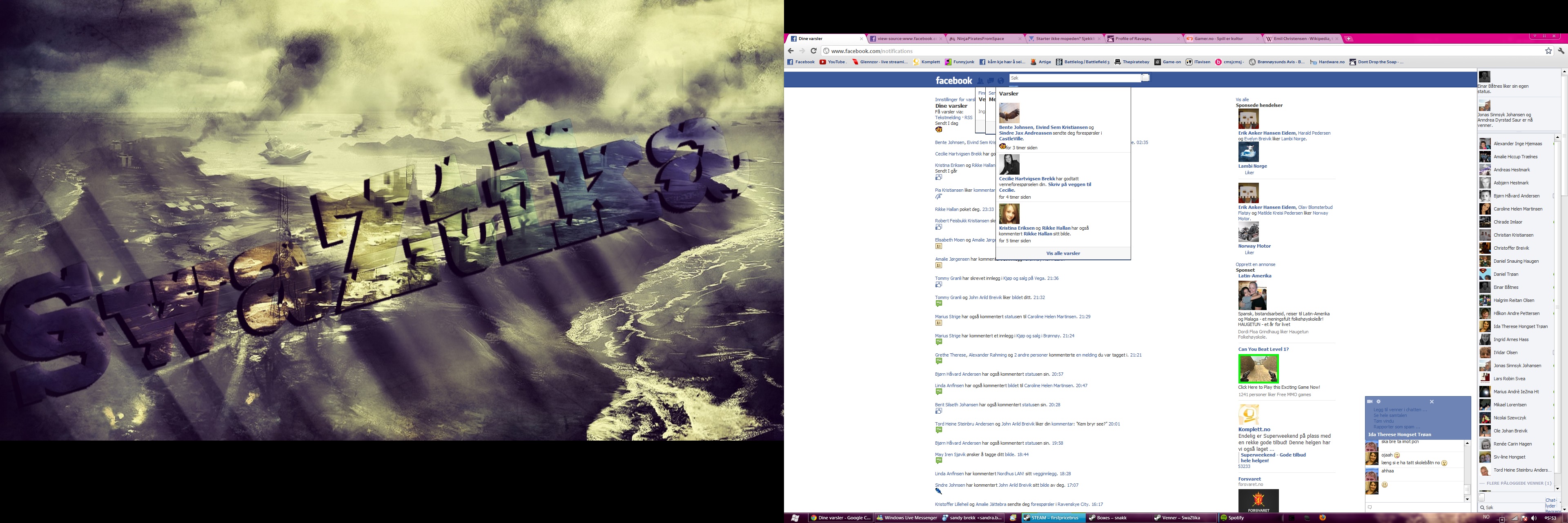Click the Firefox icon in the taskbar

point(1322,518)
